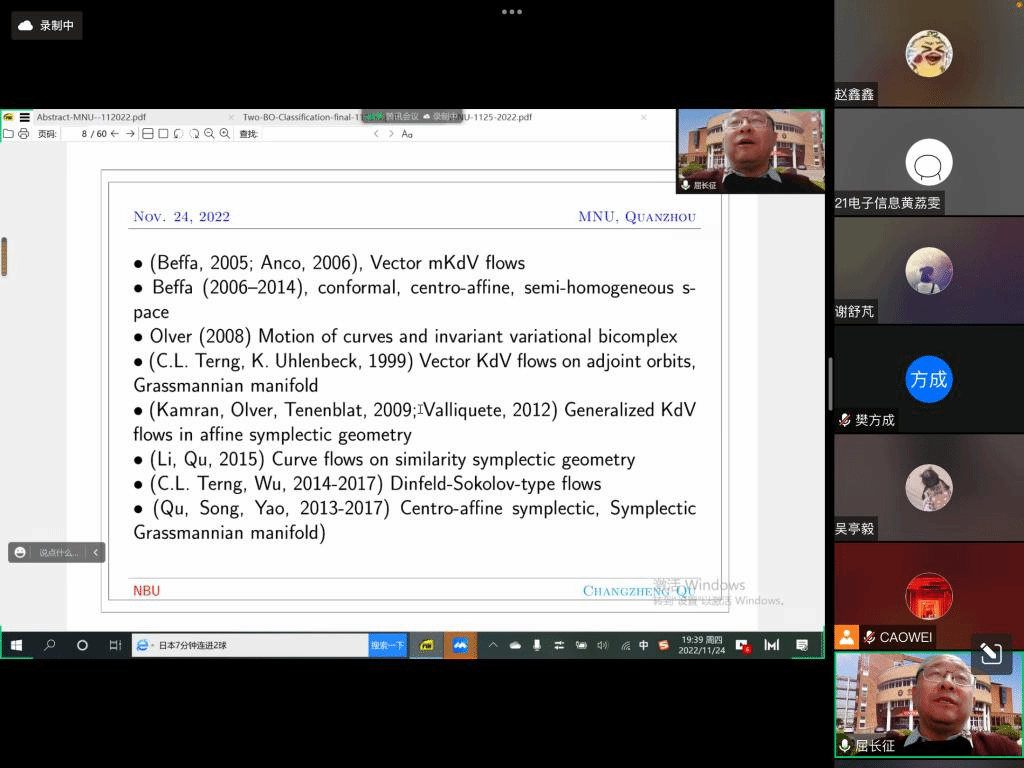The image size is (1024, 768).
Task: Click the print icon in PDF toolbar
Action: 22,133
